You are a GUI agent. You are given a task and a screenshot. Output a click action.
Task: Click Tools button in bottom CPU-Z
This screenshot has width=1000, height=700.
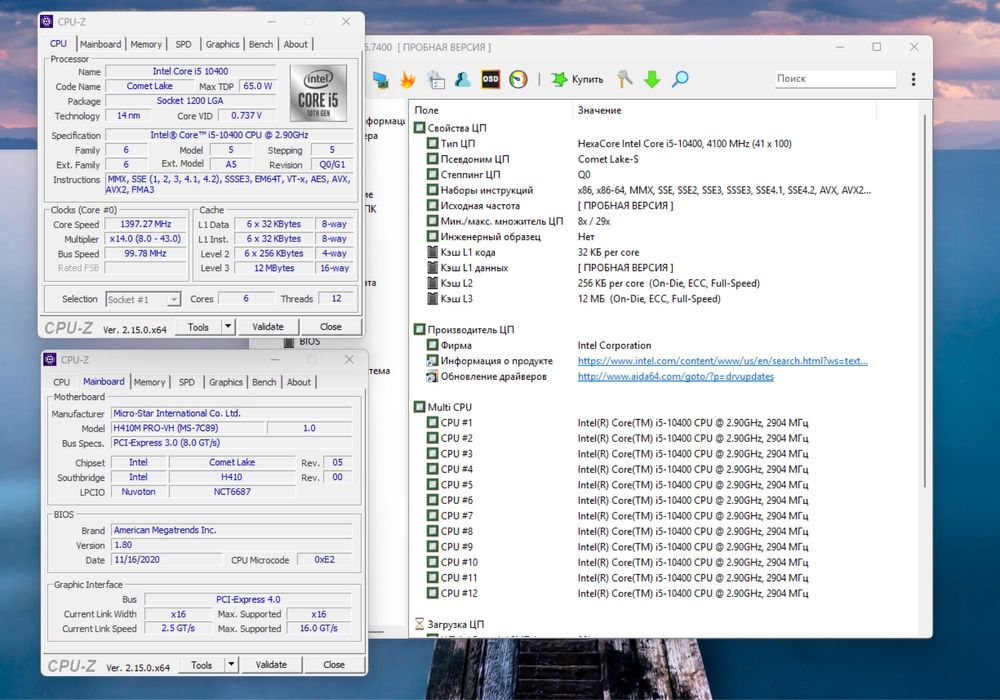pyautogui.click(x=202, y=664)
